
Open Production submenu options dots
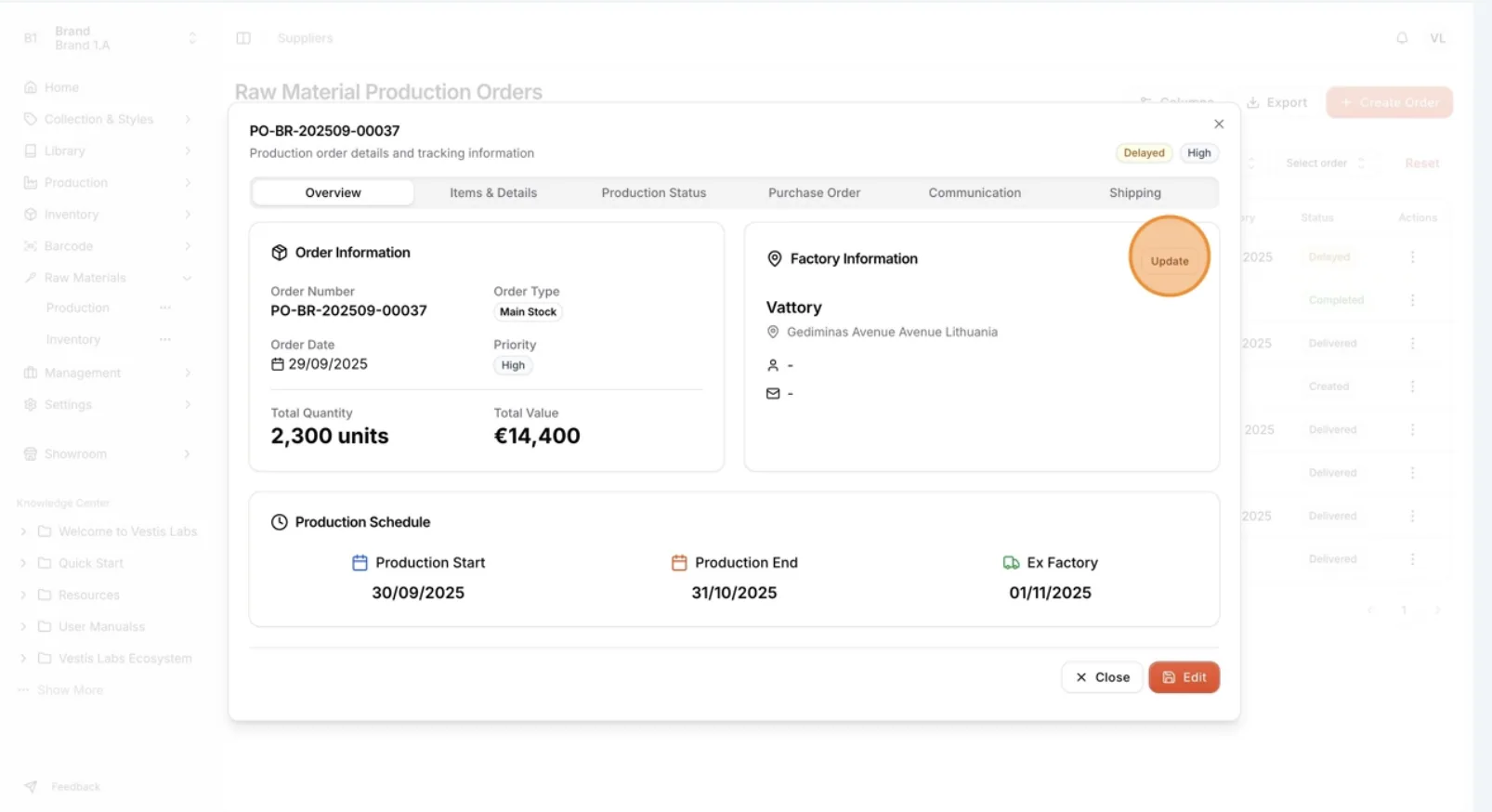[165, 308]
